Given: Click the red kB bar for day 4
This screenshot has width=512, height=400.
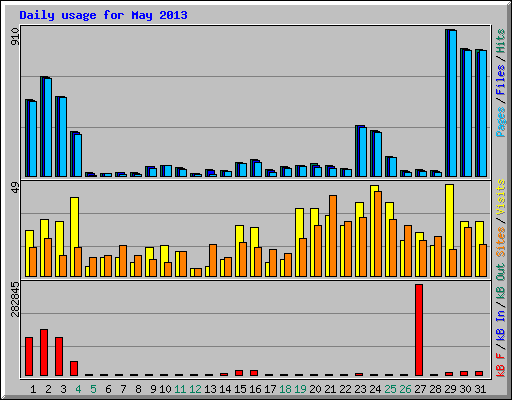Looking at the screenshot, I should tap(74, 368).
